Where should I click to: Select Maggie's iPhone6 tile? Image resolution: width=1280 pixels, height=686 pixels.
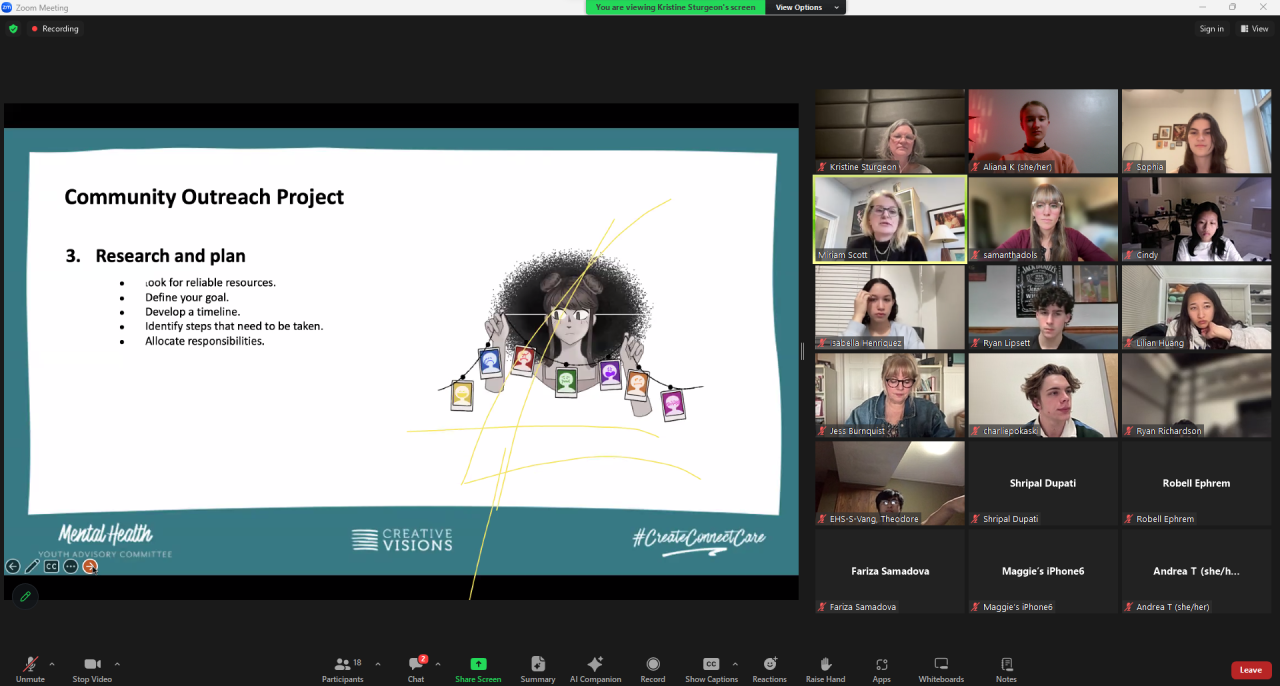click(1043, 571)
